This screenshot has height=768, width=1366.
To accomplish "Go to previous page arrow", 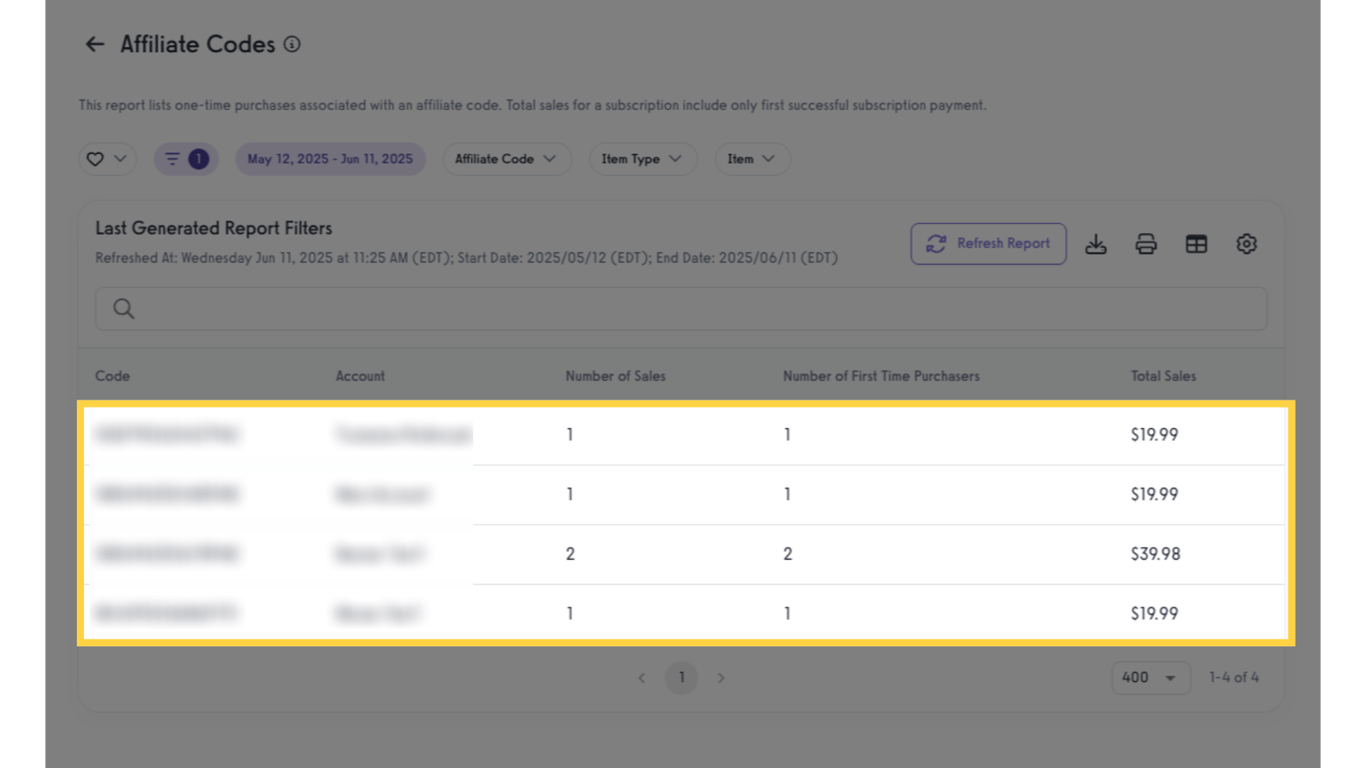I will [x=642, y=678].
